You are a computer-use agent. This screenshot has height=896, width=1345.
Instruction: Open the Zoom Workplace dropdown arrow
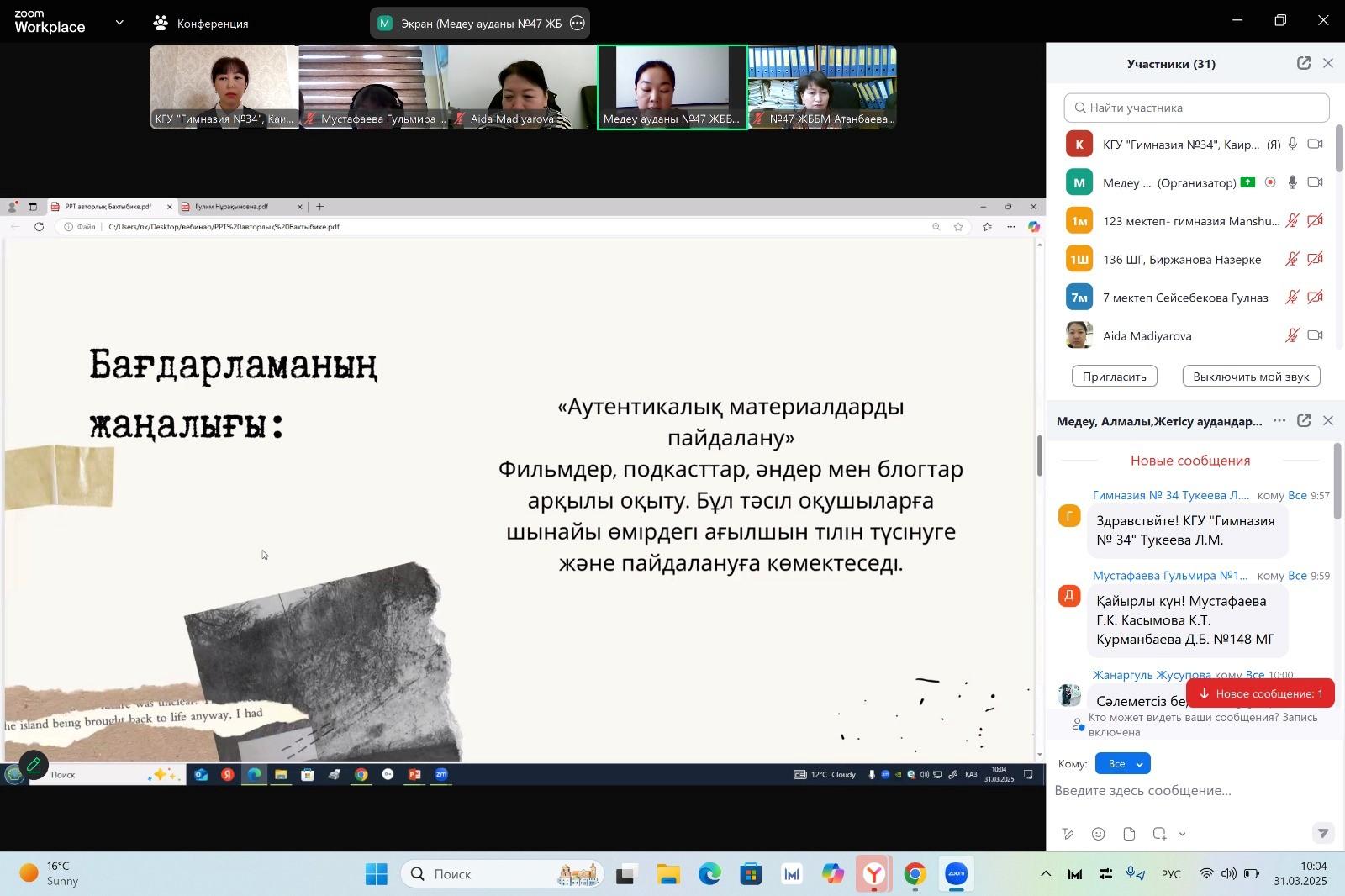pos(119,23)
